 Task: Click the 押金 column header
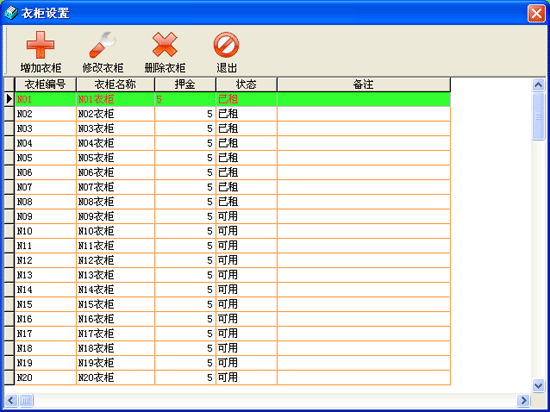click(185, 85)
